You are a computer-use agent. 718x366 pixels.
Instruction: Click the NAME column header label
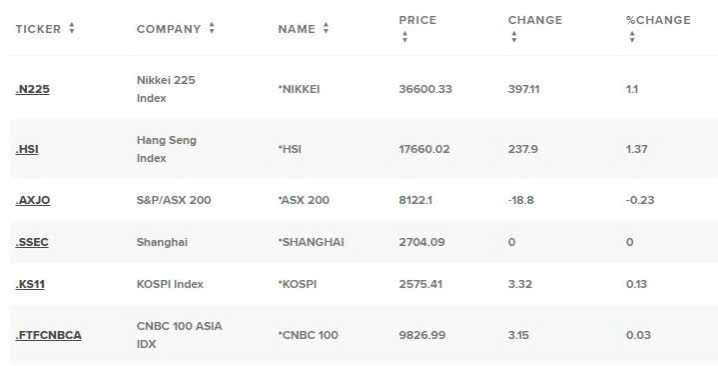point(297,29)
